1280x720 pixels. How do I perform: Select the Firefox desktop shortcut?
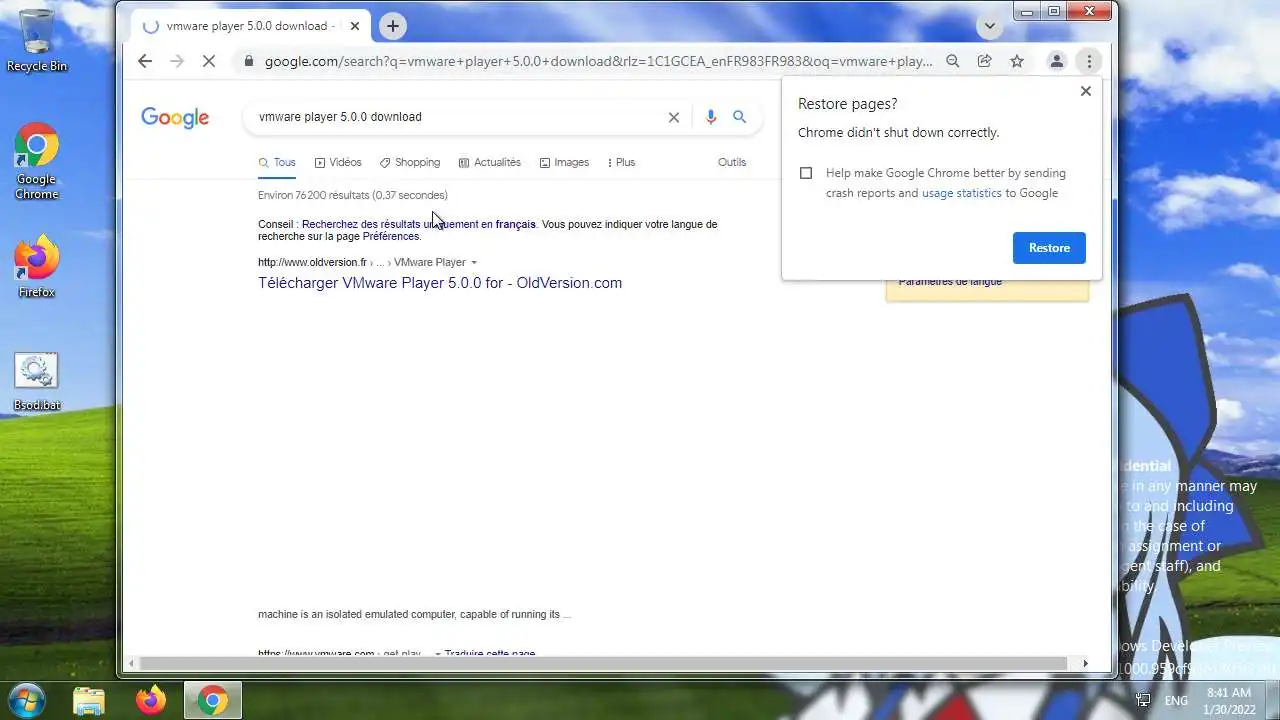(x=36, y=266)
